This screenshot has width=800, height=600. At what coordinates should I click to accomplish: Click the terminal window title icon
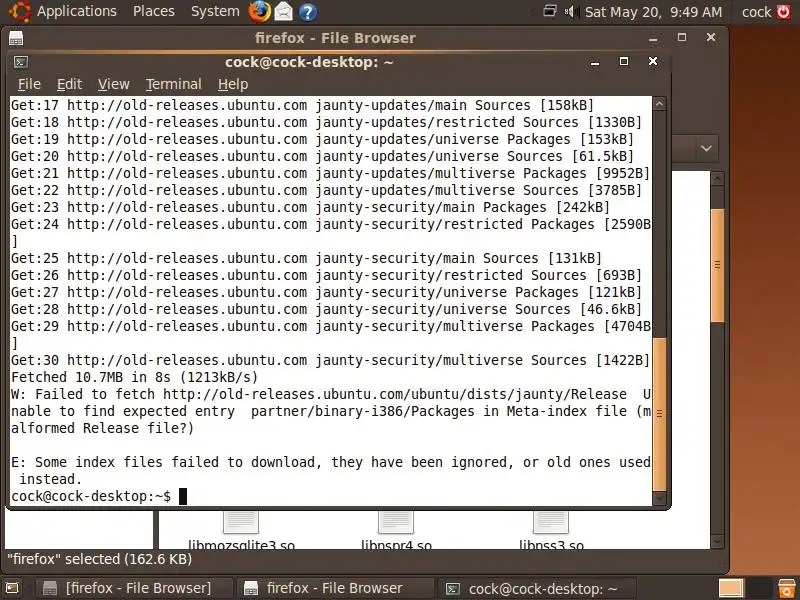(x=20, y=62)
